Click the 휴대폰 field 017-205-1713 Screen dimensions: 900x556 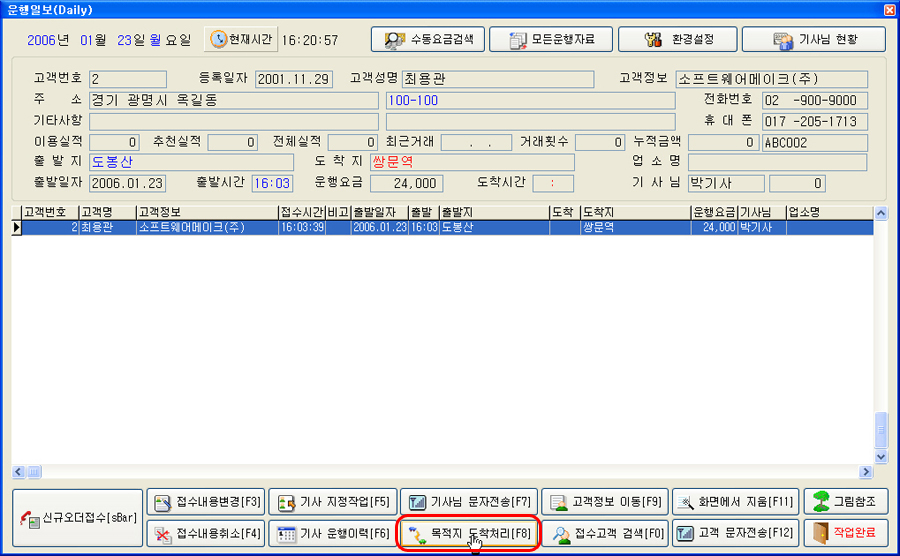(x=814, y=122)
